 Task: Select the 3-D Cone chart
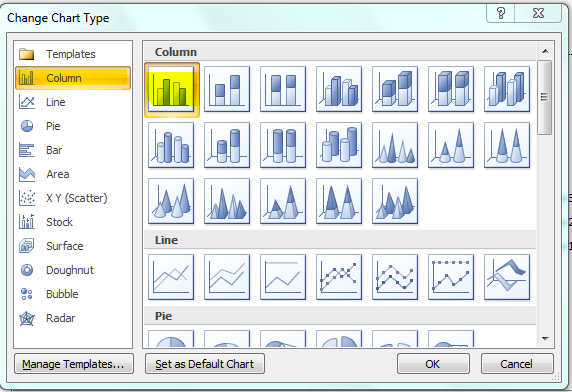pyautogui.click(x=171, y=201)
